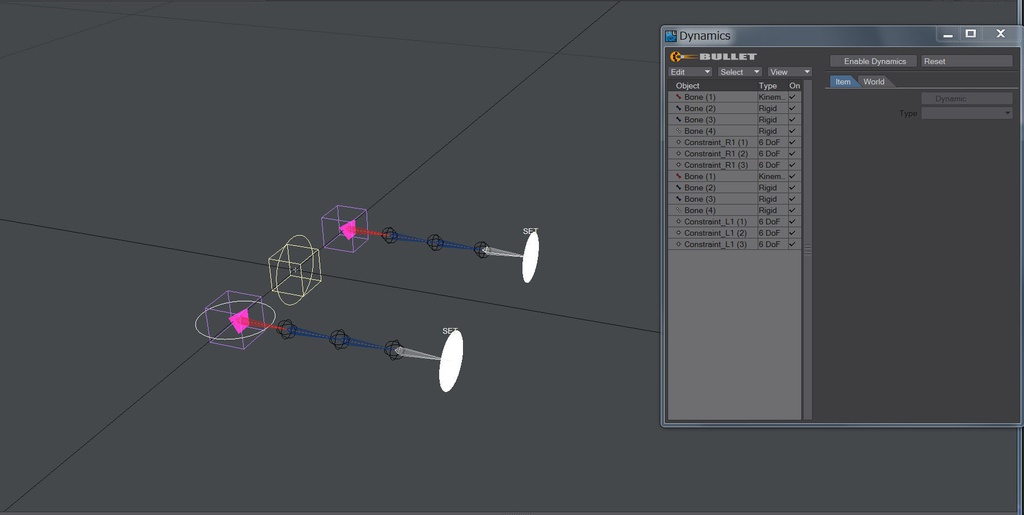
Task: Open the Edit dropdown menu
Action: (x=690, y=72)
